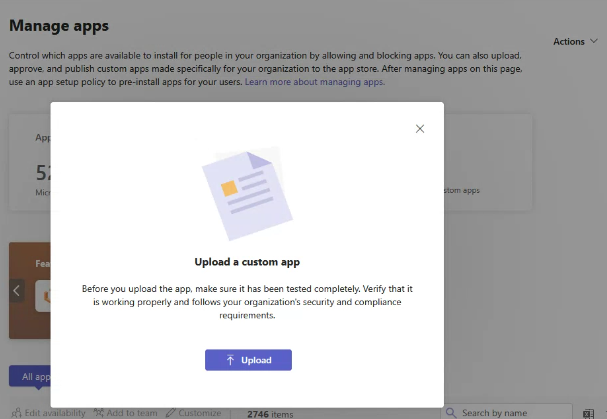Click the Add to team icon
Image resolution: width=607 pixels, height=419 pixels.
coord(98,413)
